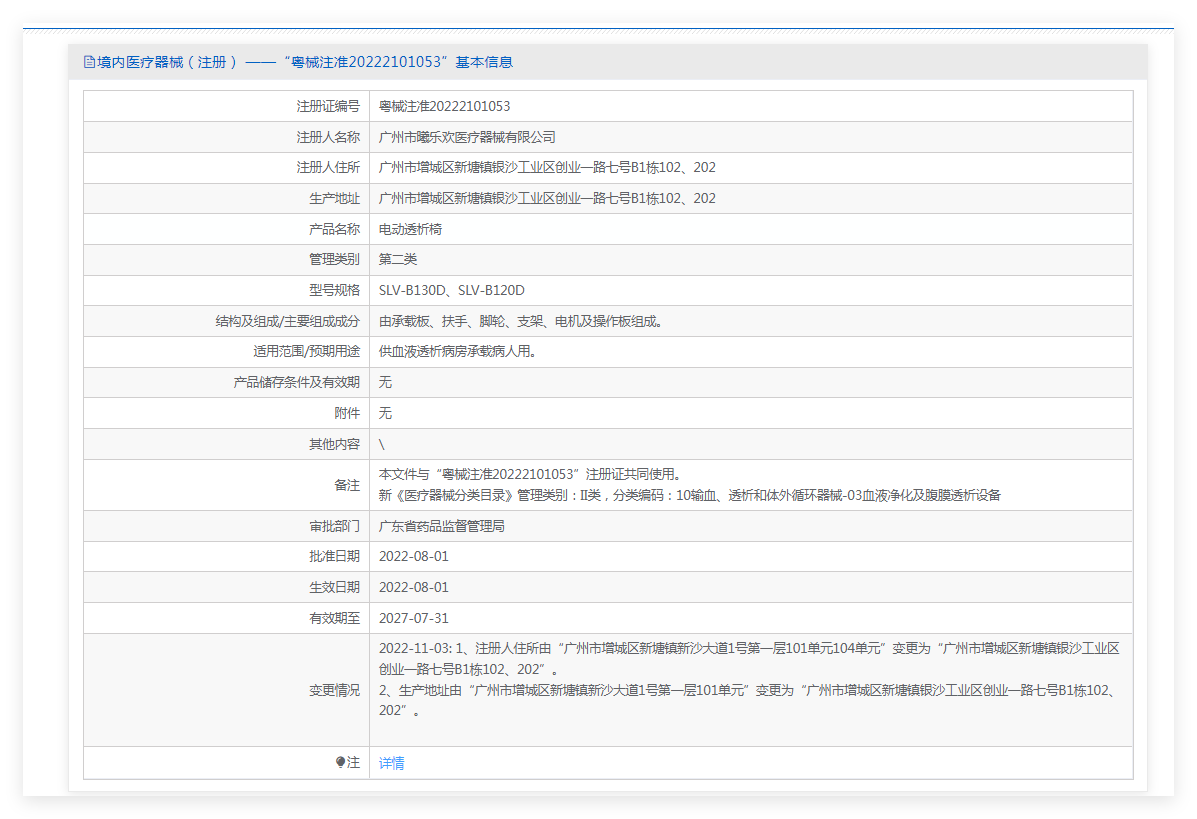This screenshot has height=819, width=1197.
Task: Click the 变更情况 label
Action: [x=334, y=690]
